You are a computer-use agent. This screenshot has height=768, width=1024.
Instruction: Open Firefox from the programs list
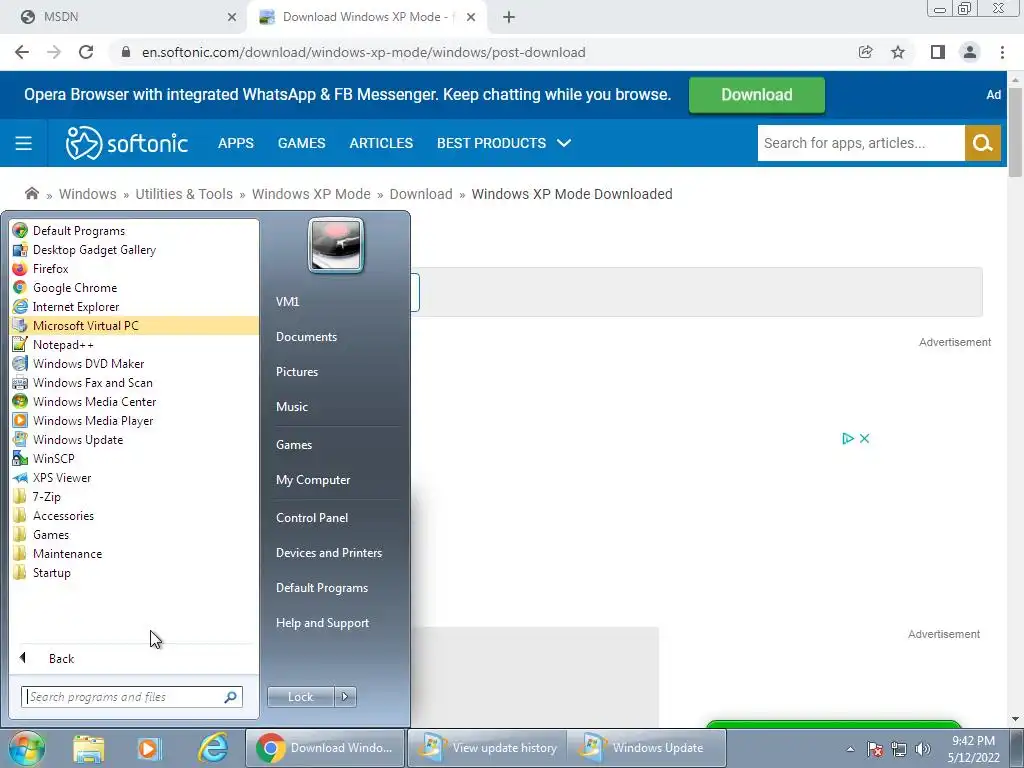coord(134,268)
